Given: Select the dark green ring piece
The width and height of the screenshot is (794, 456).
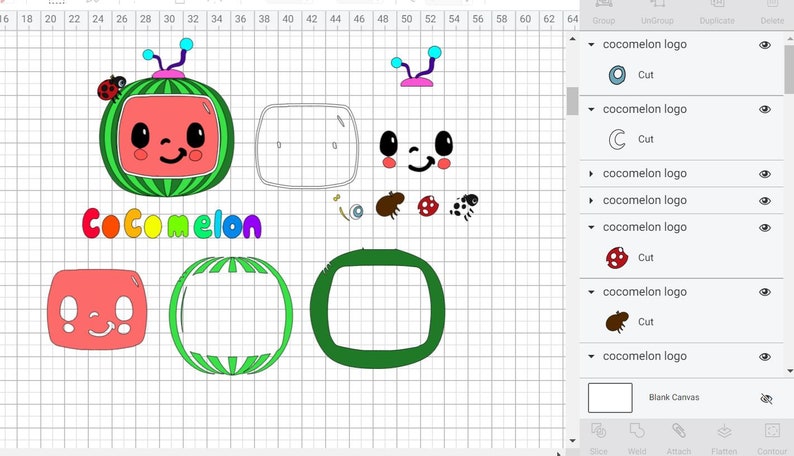Looking at the screenshot, I should 378,309.
